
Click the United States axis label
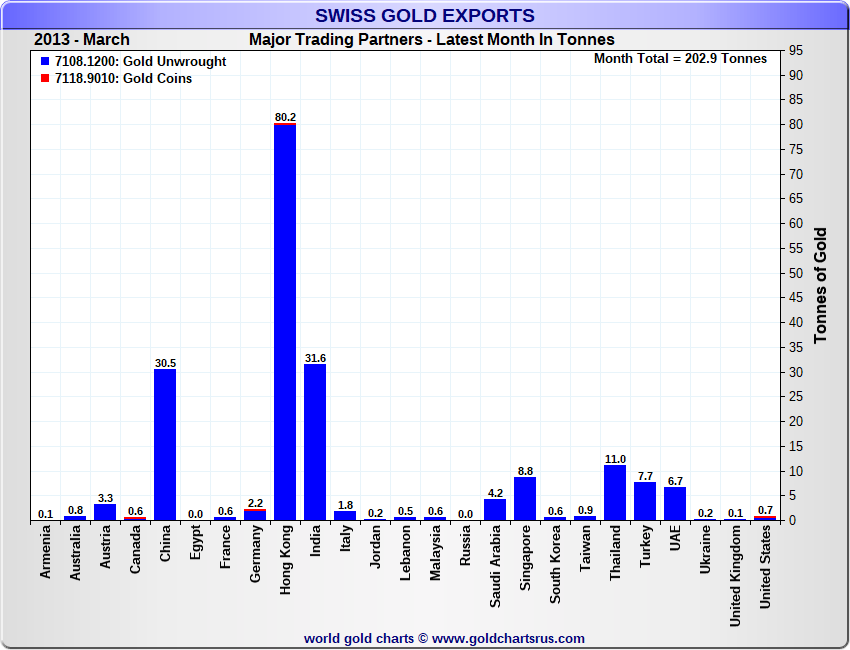765,567
